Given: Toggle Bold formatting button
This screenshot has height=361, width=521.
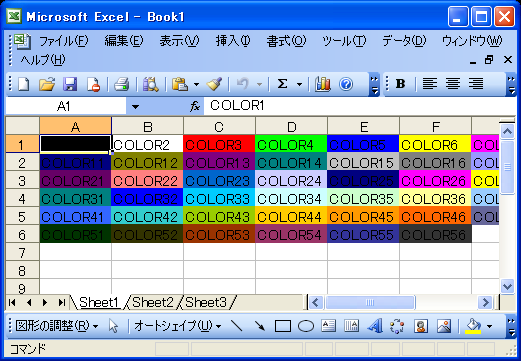Looking at the screenshot, I should (400, 84).
